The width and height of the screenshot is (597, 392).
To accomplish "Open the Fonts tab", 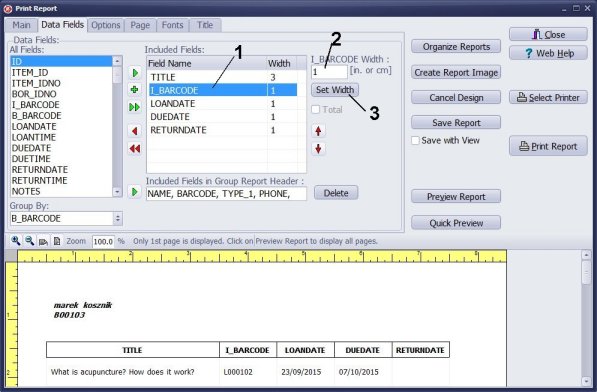I will [172, 25].
